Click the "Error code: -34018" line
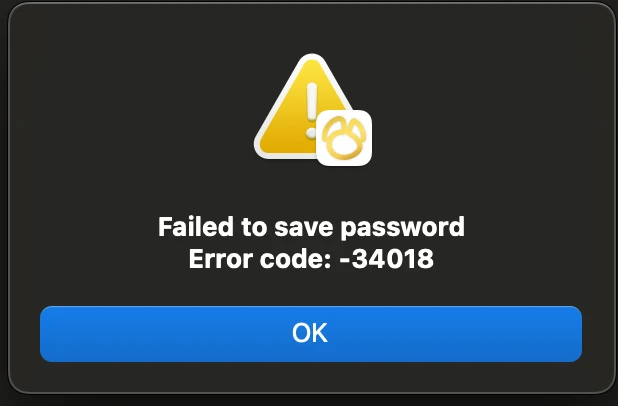 (311, 259)
